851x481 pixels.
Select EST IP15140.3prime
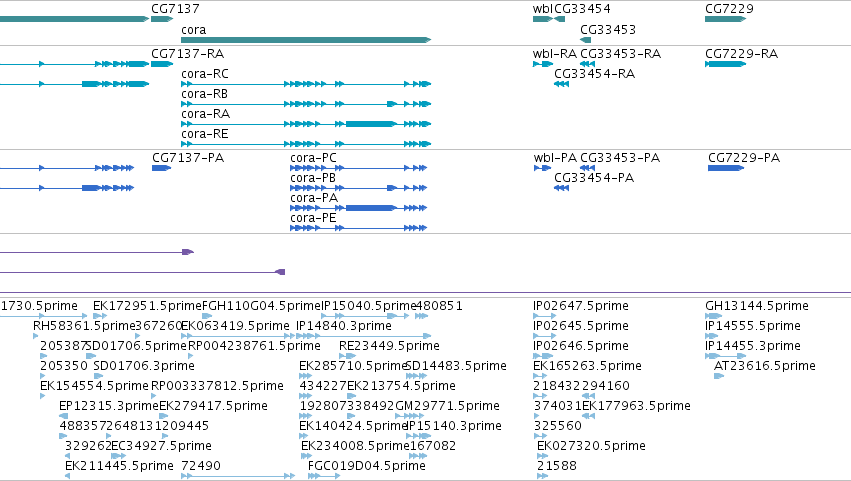coord(454,427)
